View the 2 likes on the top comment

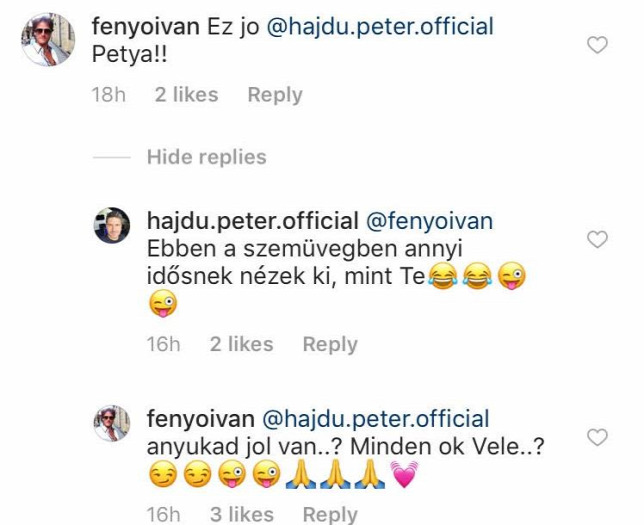click(x=186, y=95)
